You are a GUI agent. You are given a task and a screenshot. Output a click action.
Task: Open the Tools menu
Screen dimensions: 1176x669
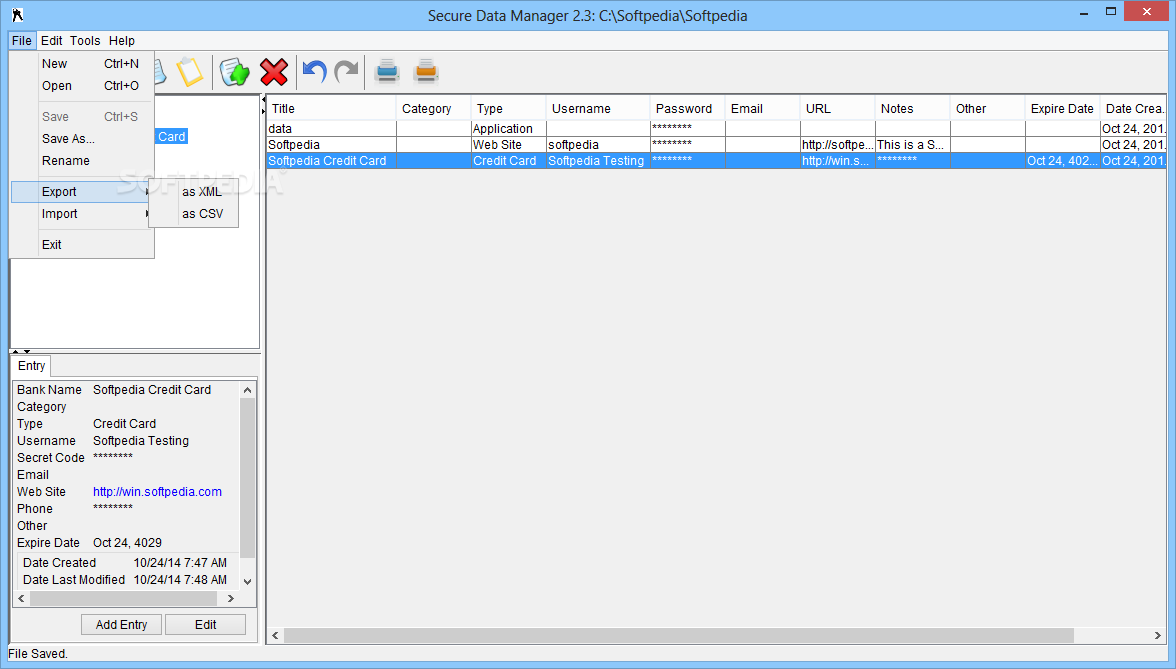tap(85, 40)
